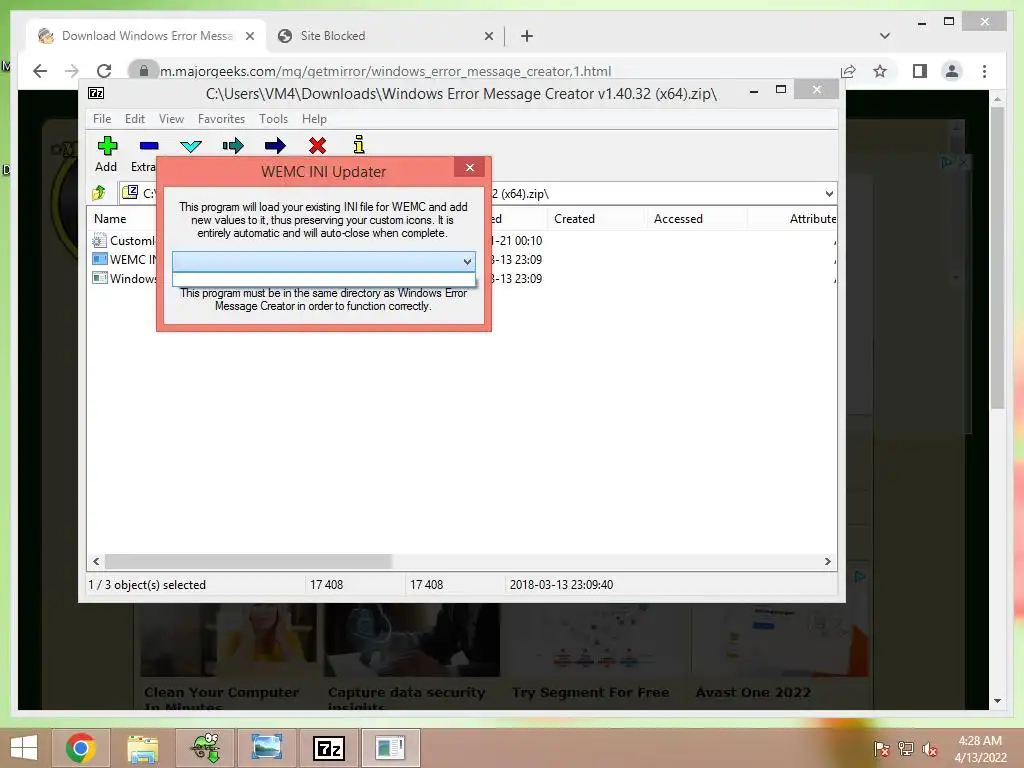Click the padlock site info icon
Image resolution: width=1024 pixels, height=768 pixels.
click(144, 71)
